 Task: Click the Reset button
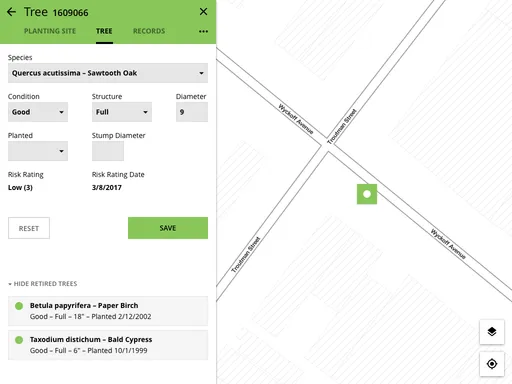coord(29,228)
